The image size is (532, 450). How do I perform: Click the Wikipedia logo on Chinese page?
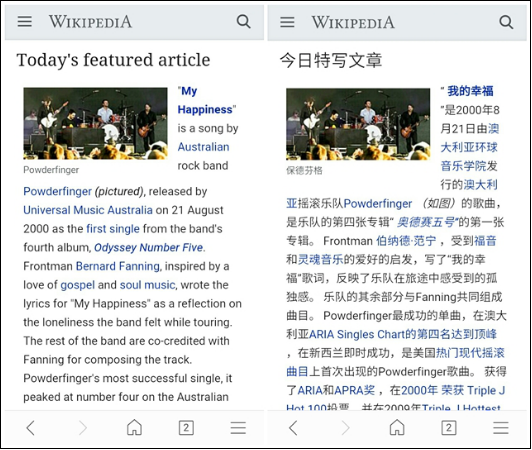(x=353, y=22)
